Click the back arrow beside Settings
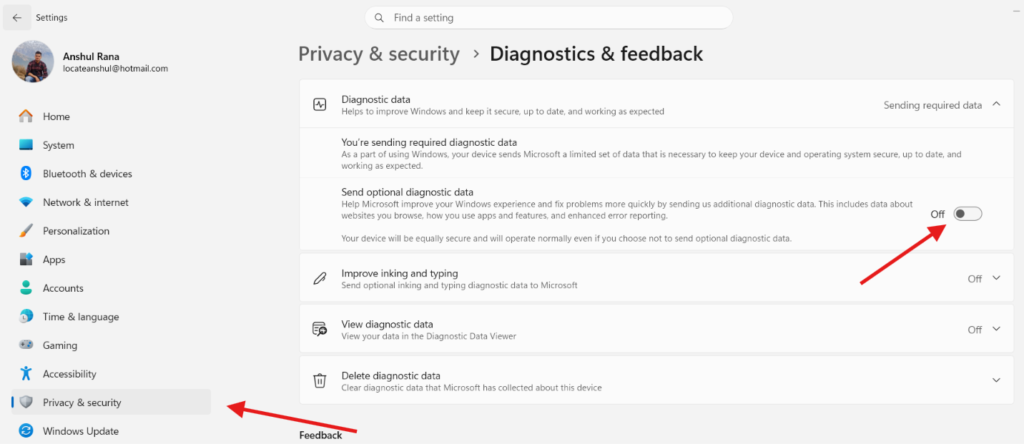 pos(17,18)
